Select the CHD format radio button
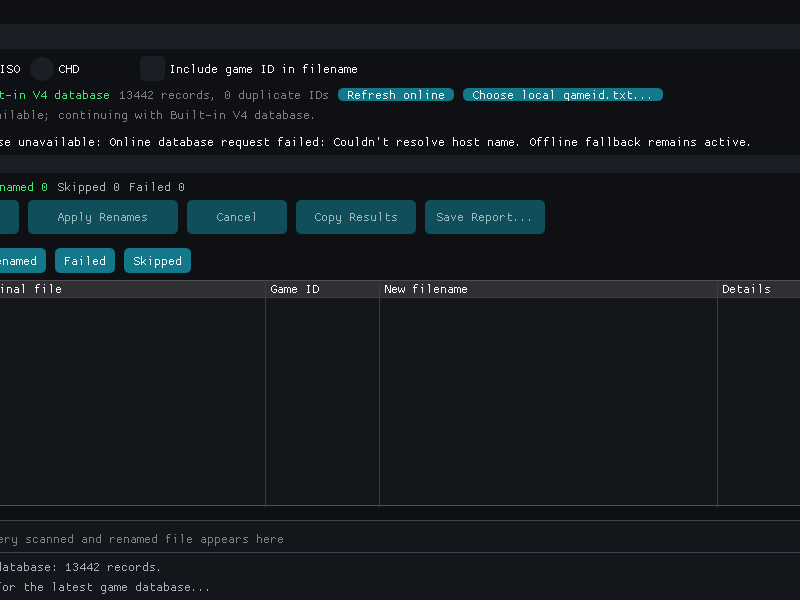800x600 pixels. pos(42,69)
